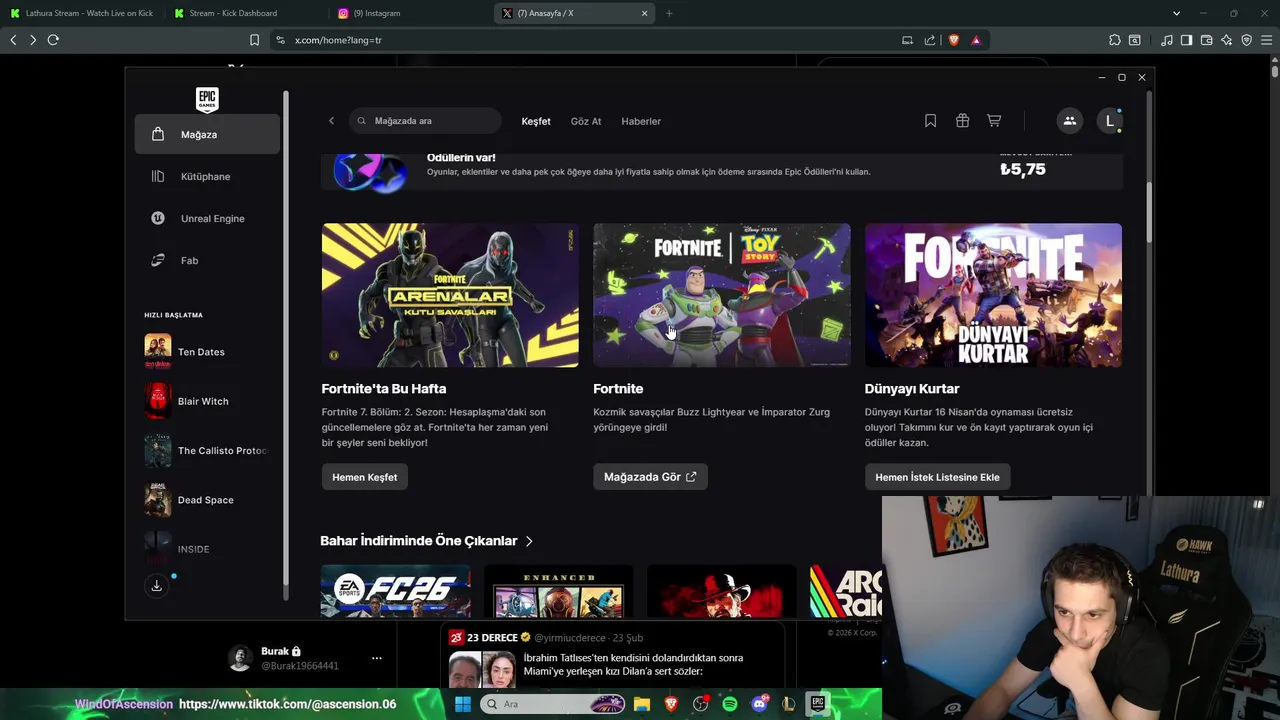Screen dimensions: 1280x720
Task: Go forward in browser history
Action: pyautogui.click(x=33, y=40)
